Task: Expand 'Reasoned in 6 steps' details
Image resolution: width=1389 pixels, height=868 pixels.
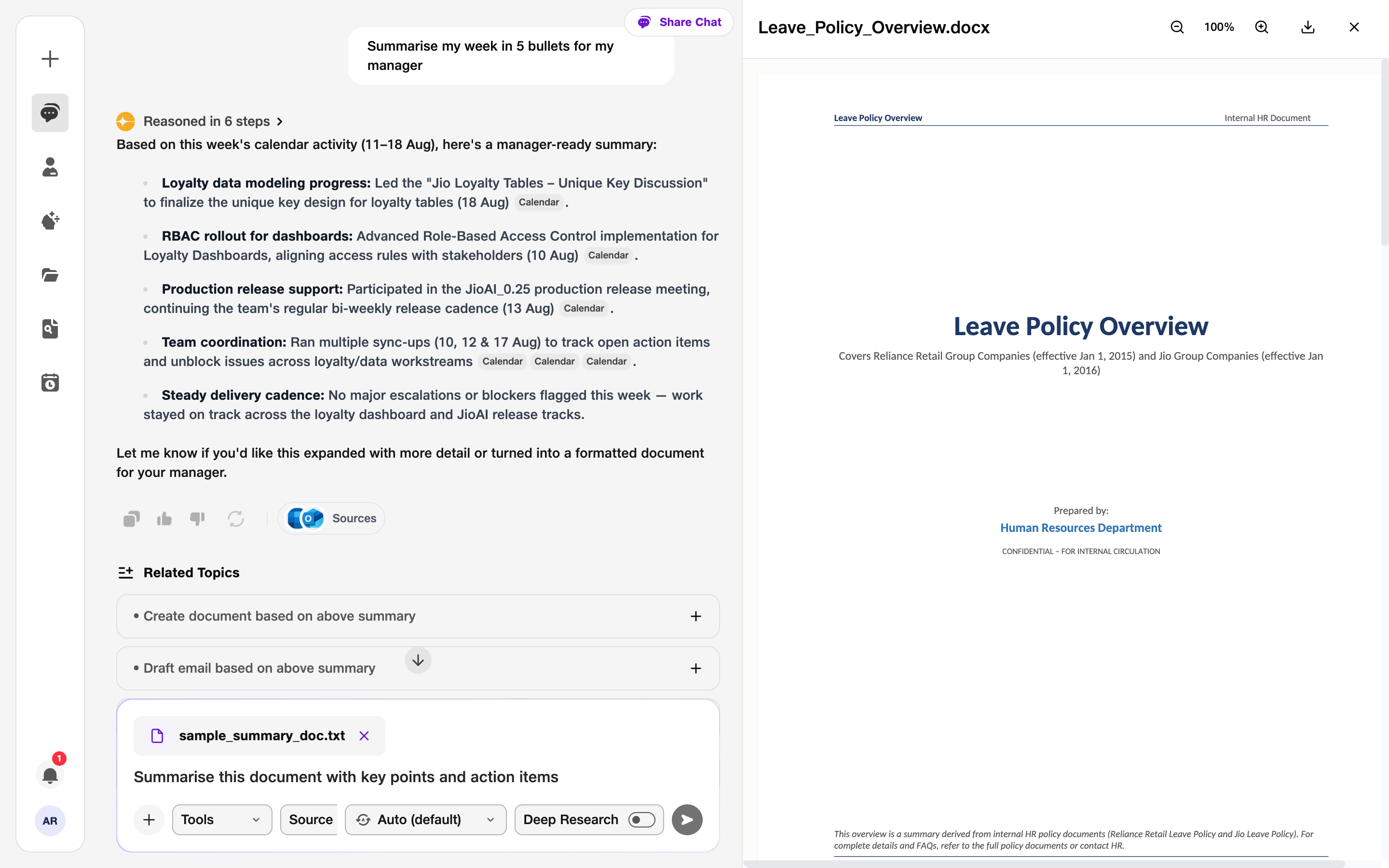Action: pos(213,121)
